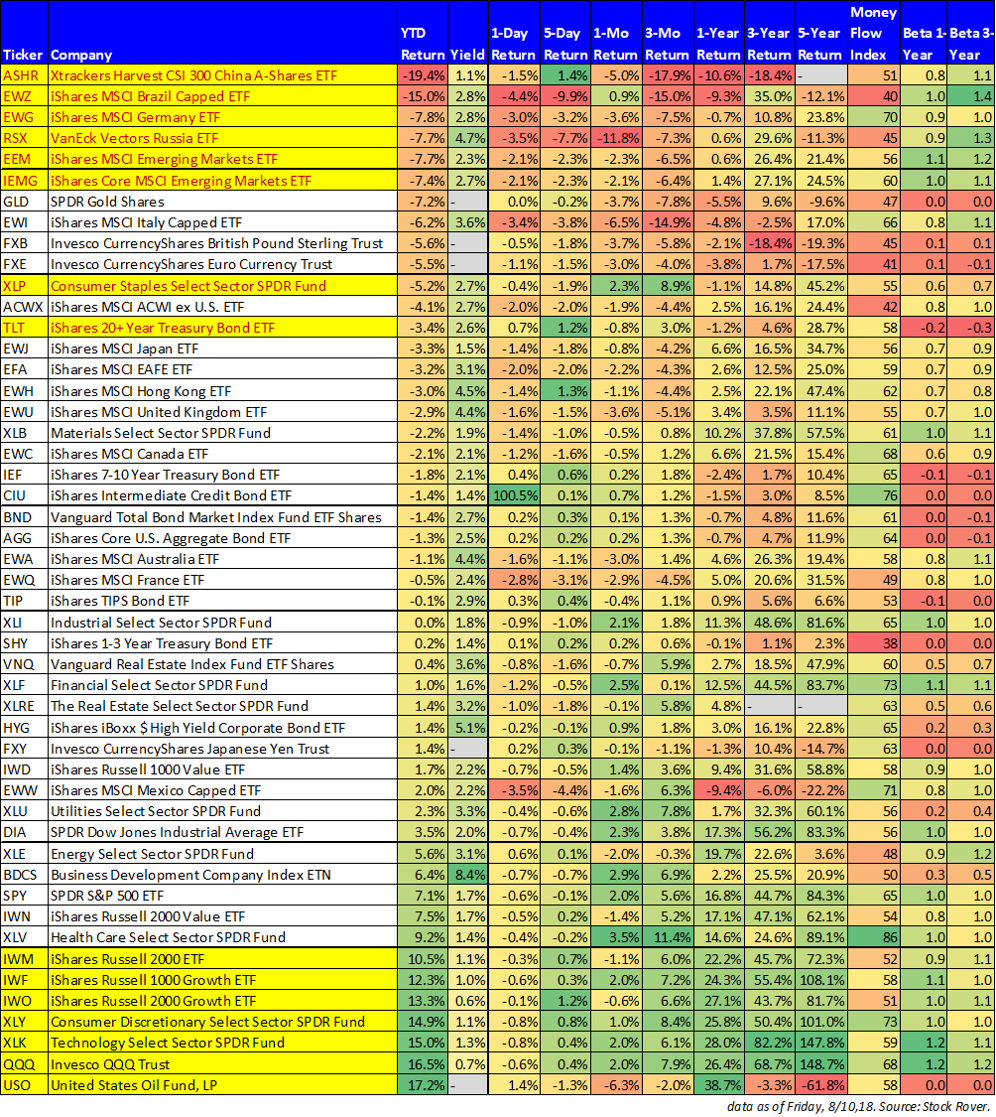Click Utilities Select Sector SPDR Fund

click(155, 811)
